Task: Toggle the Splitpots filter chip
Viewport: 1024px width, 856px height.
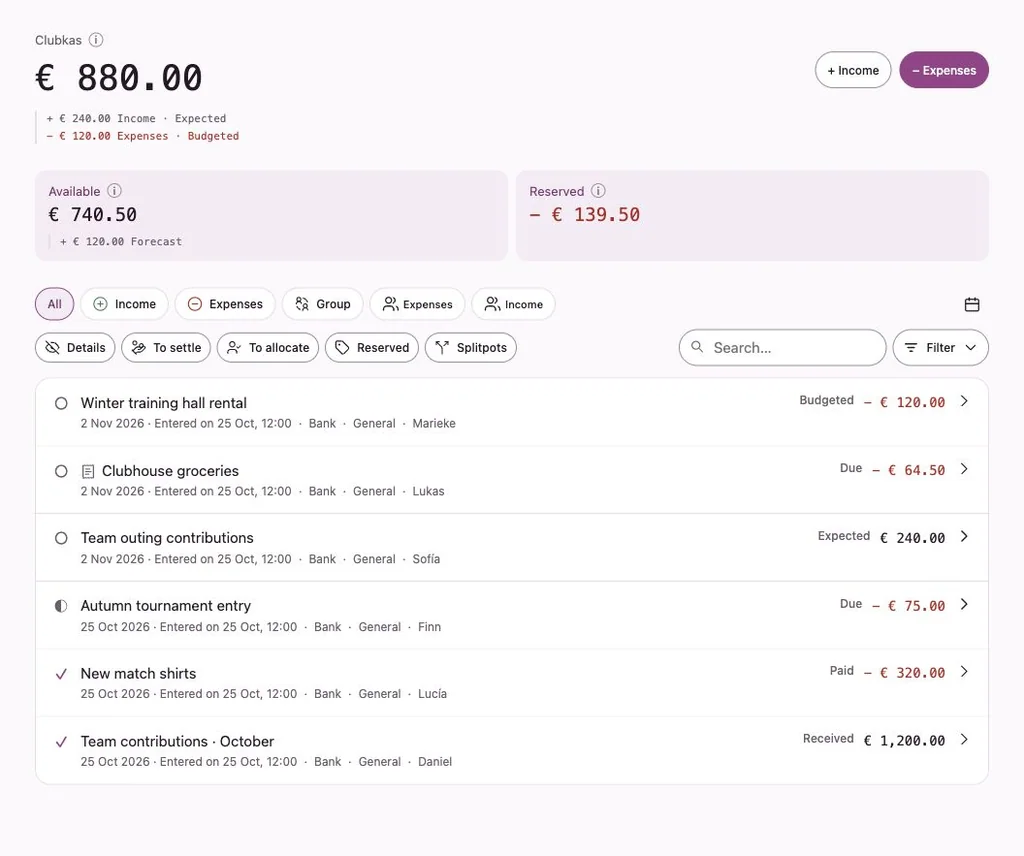Action: 471,347
